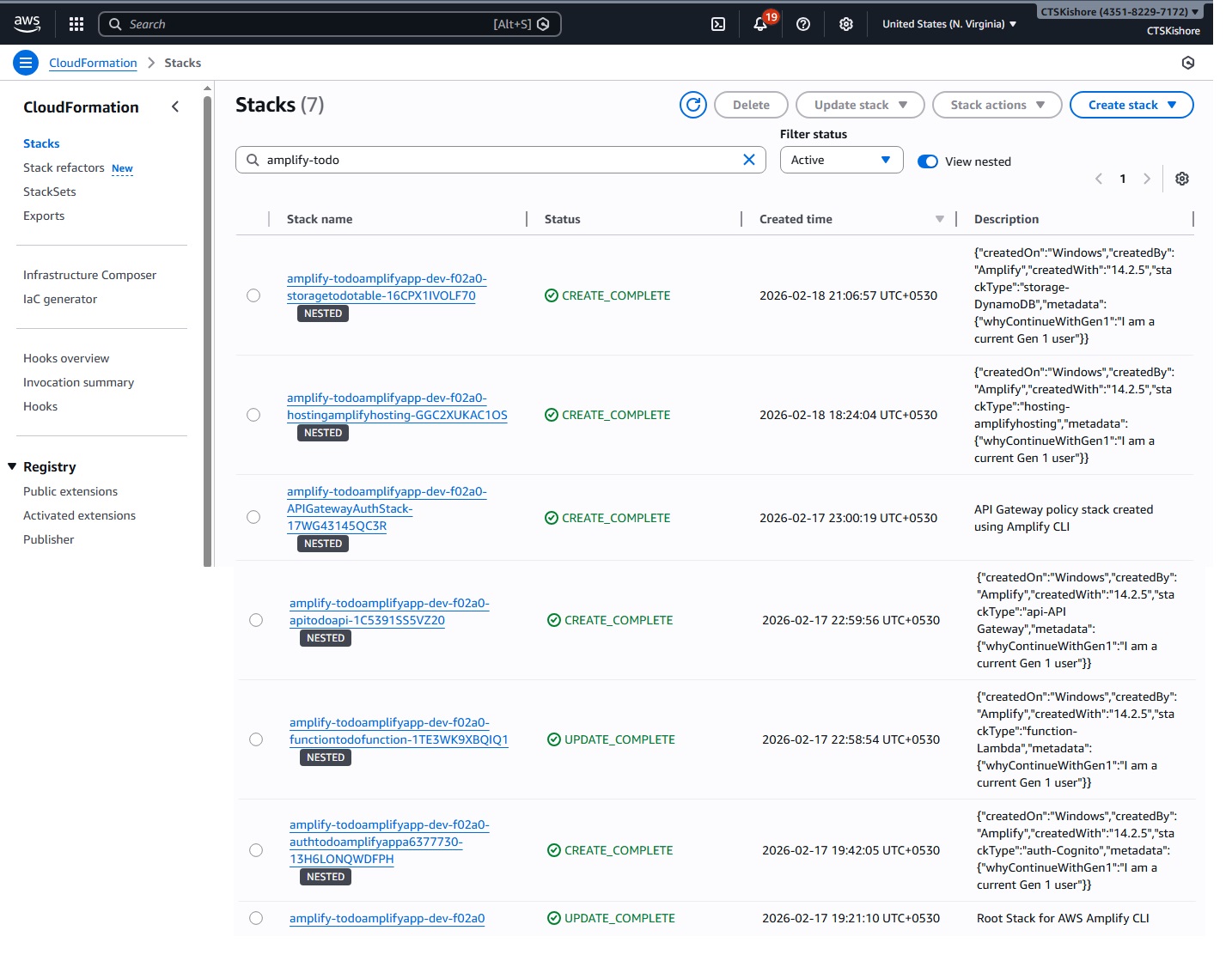Collapse the CloudFormation side panel
1232x967 pixels.
tap(175, 106)
